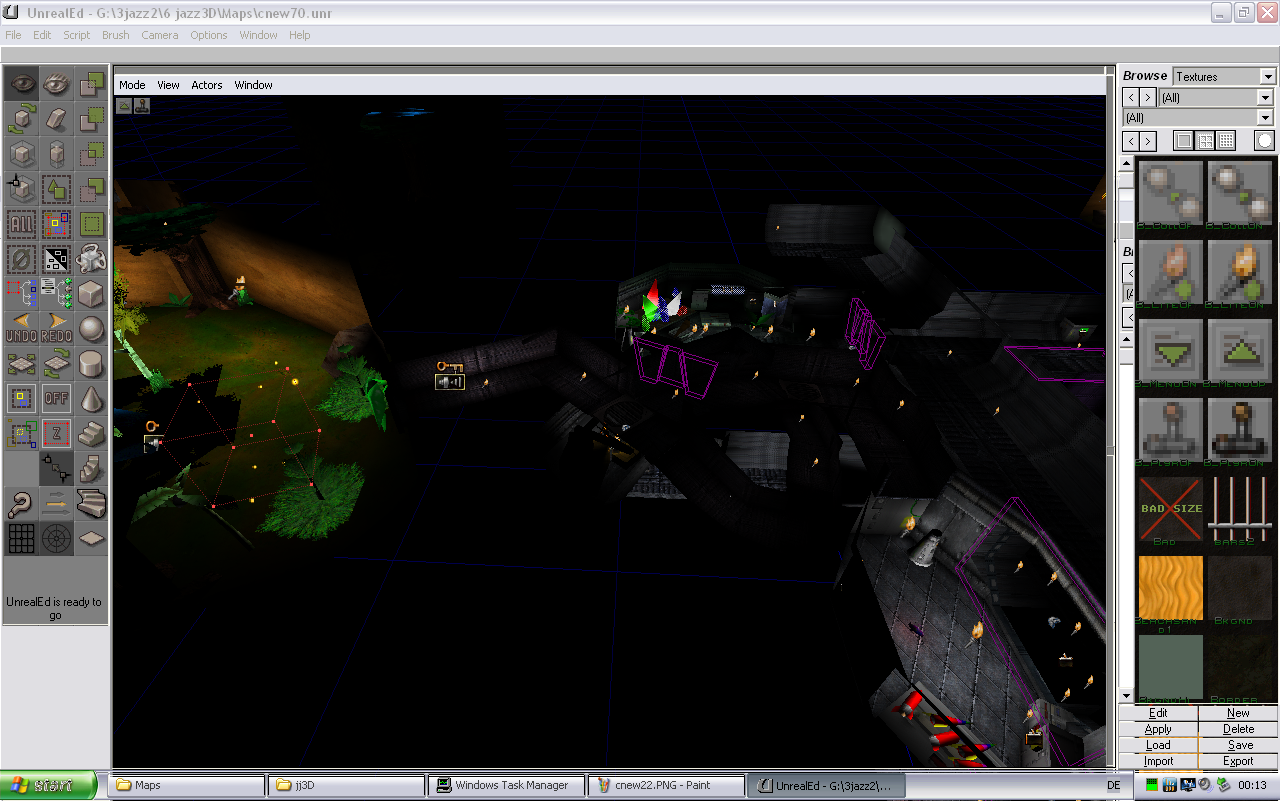This screenshot has height=801, width=1280.
Task: Click the texture browser scroll-up arrow
Action: (x=1126, y=165)
